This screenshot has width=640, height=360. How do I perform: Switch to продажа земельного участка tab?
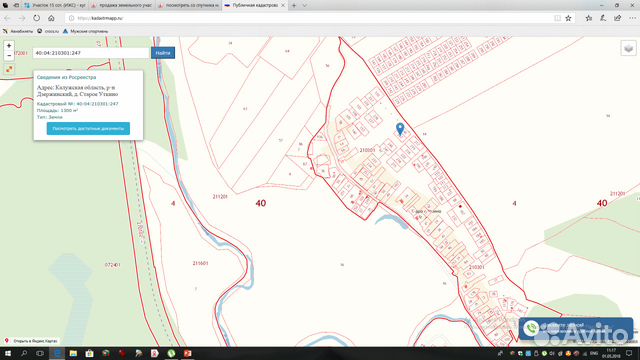pos(122,5)
